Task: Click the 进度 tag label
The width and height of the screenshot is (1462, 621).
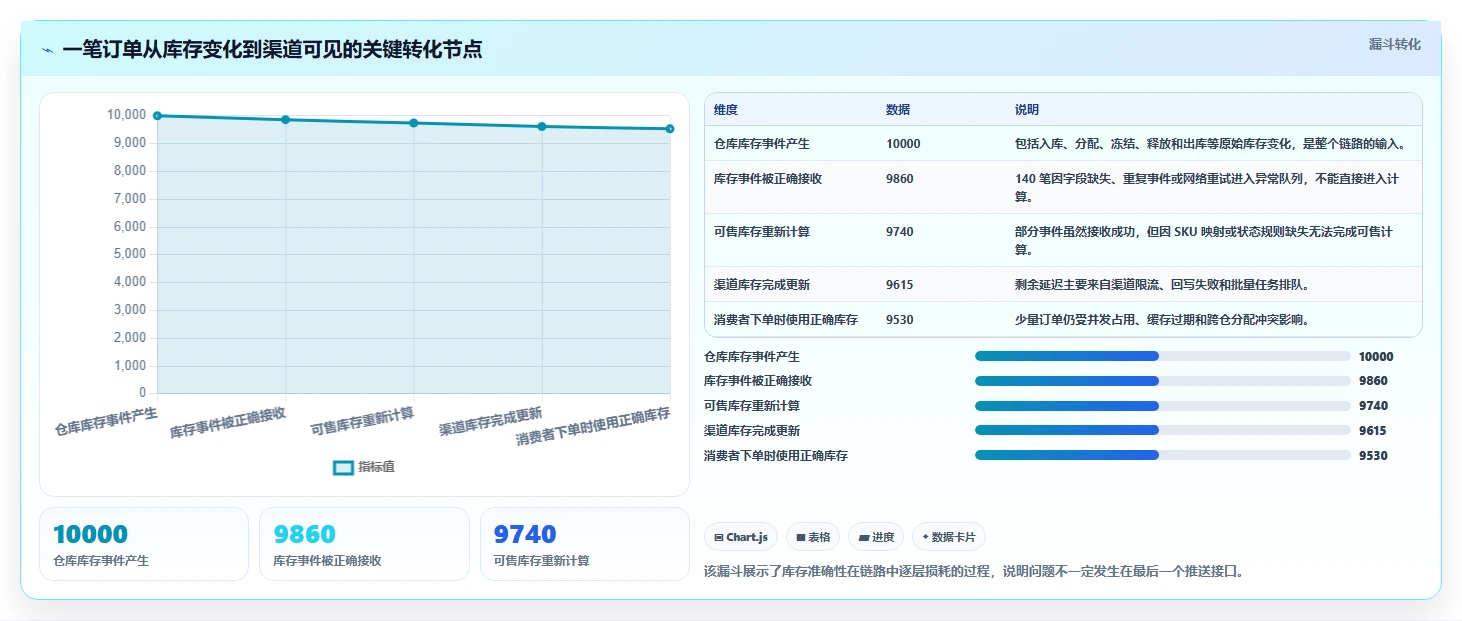Action: tap(883, 537)
